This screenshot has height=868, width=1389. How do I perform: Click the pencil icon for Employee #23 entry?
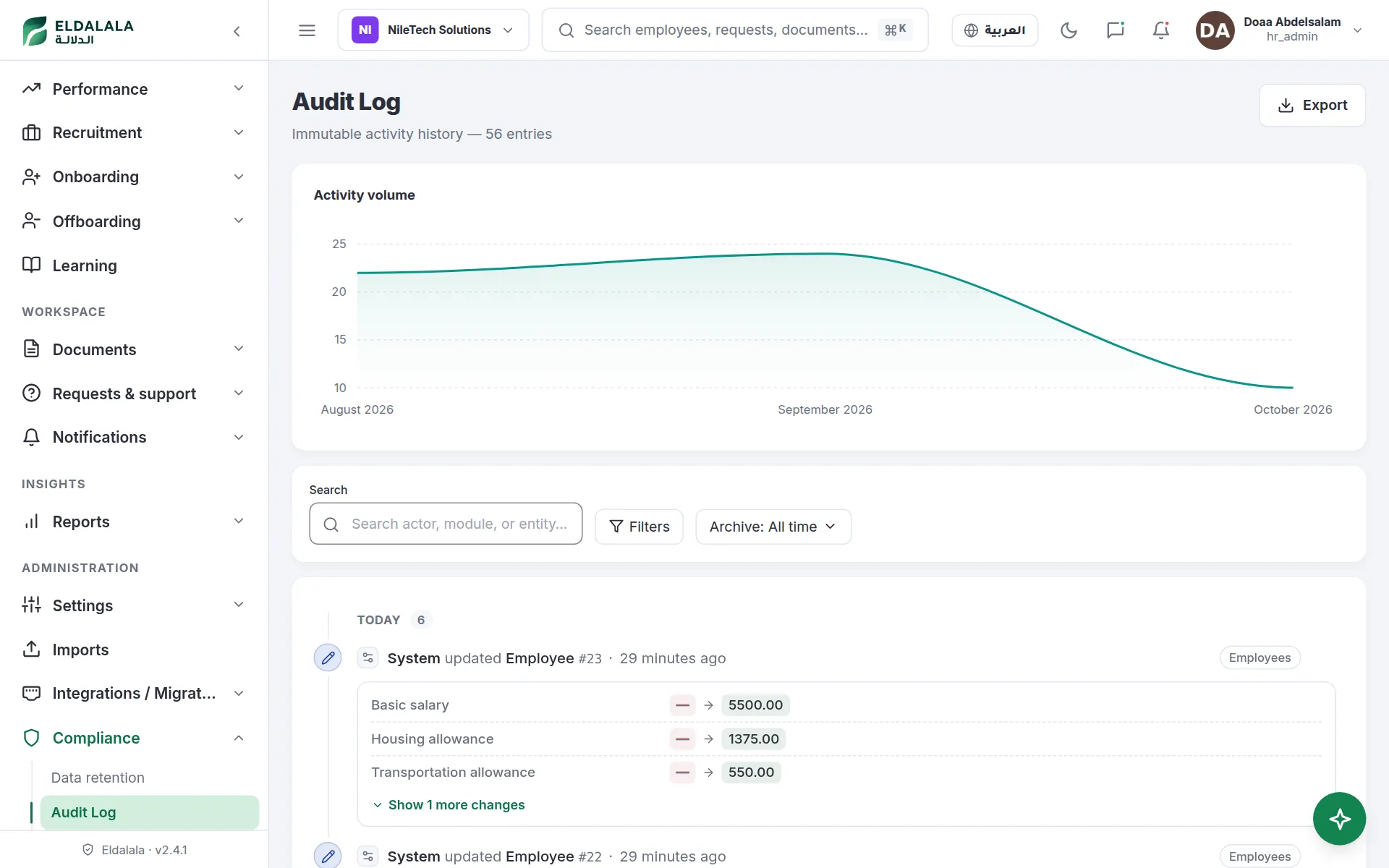click(328, 658)
